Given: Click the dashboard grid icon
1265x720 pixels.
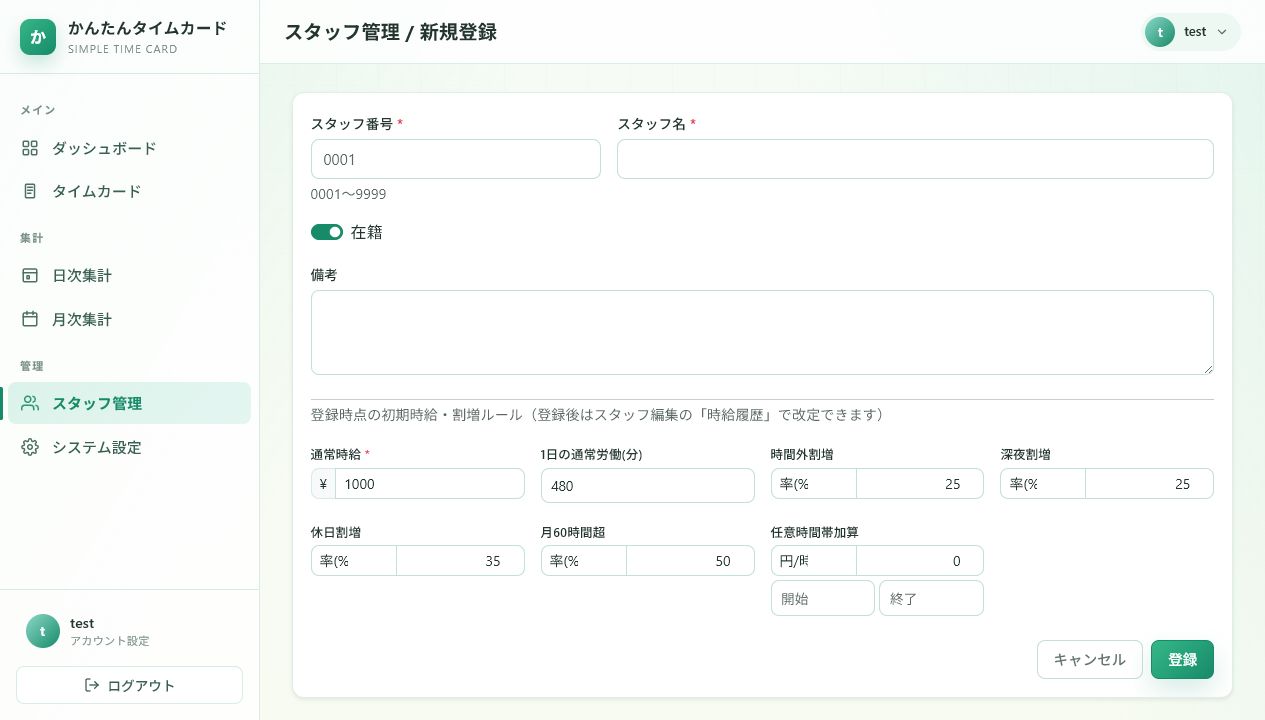Looking at the screenshot, I should [30, 148].
